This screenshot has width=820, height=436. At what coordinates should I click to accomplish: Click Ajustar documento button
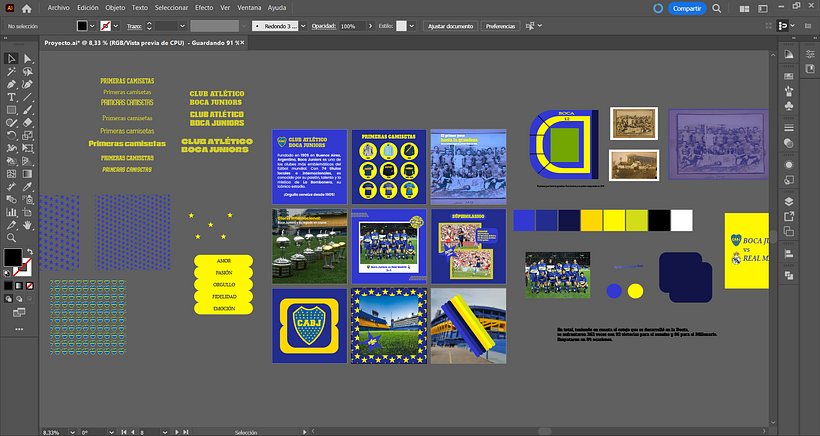pos(450,26)
